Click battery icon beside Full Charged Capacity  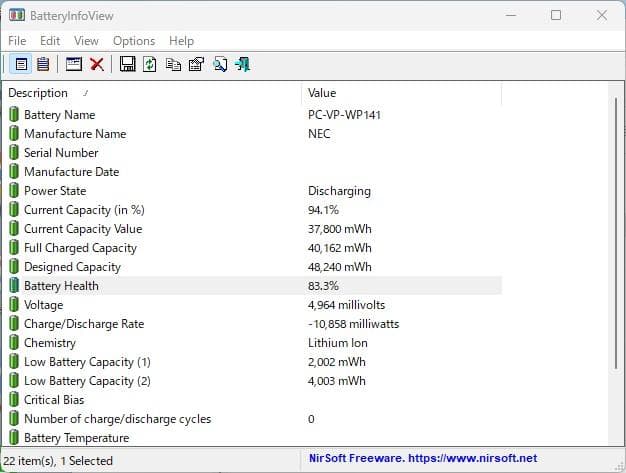click(x=14, y=247)
